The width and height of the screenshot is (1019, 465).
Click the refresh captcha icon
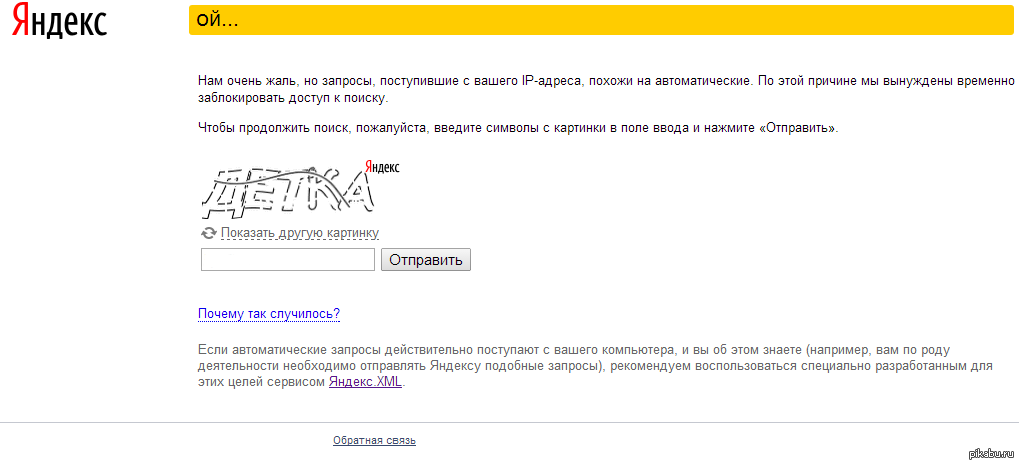[209, 233]
